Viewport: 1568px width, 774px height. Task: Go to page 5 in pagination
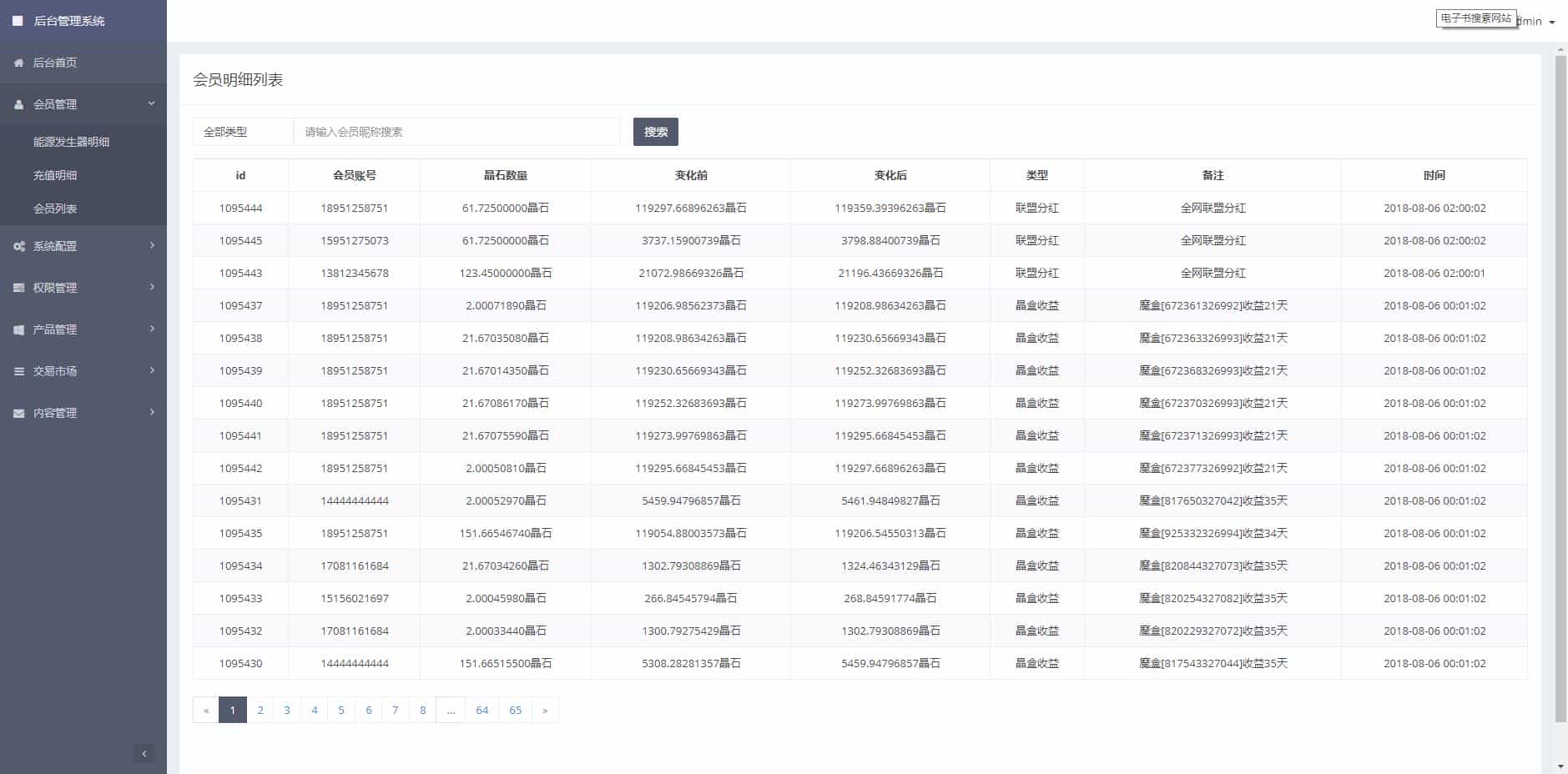[x=341, y=710]
